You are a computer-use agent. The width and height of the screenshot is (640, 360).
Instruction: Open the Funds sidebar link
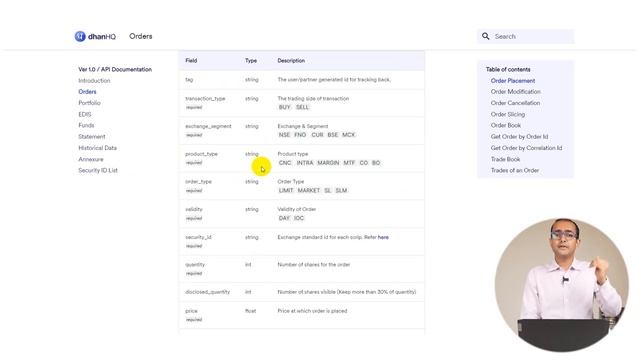coord(86,125)
